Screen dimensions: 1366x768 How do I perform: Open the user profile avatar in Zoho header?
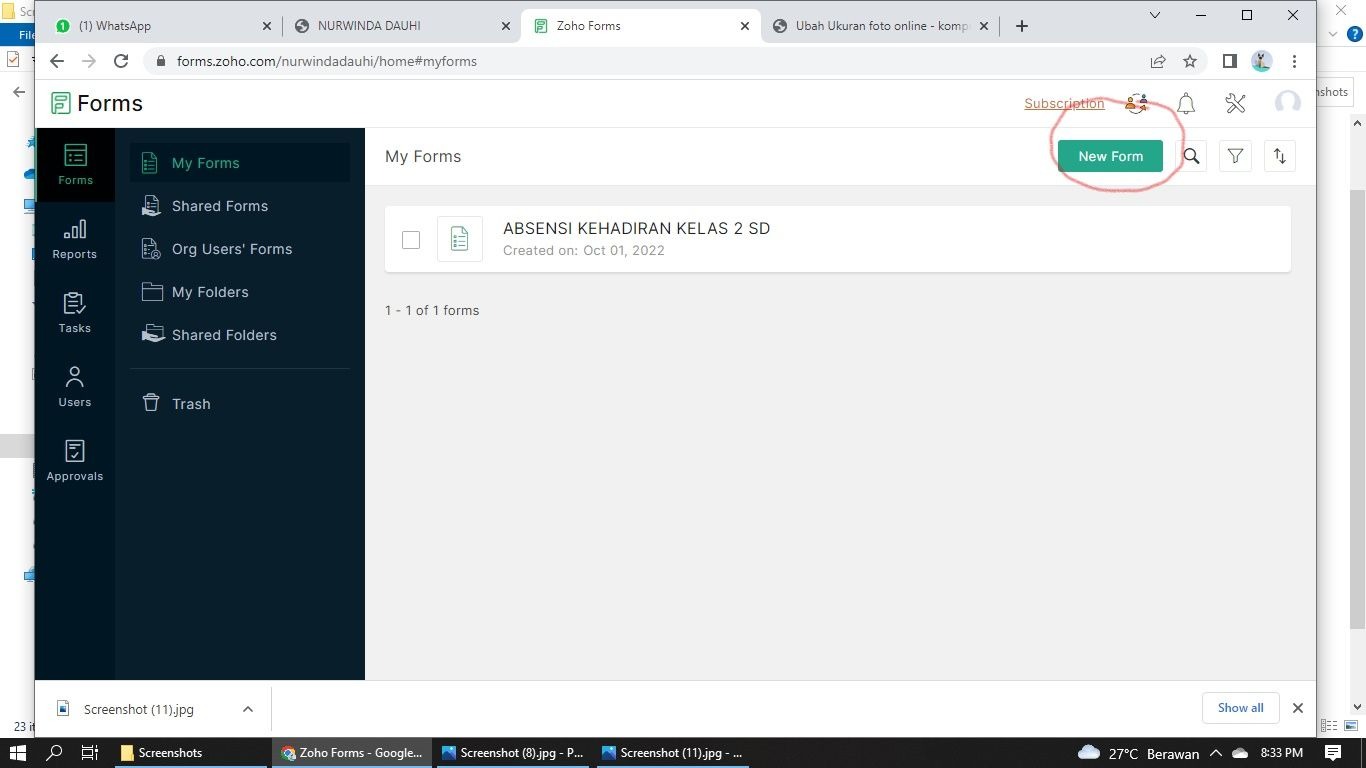1288,103
